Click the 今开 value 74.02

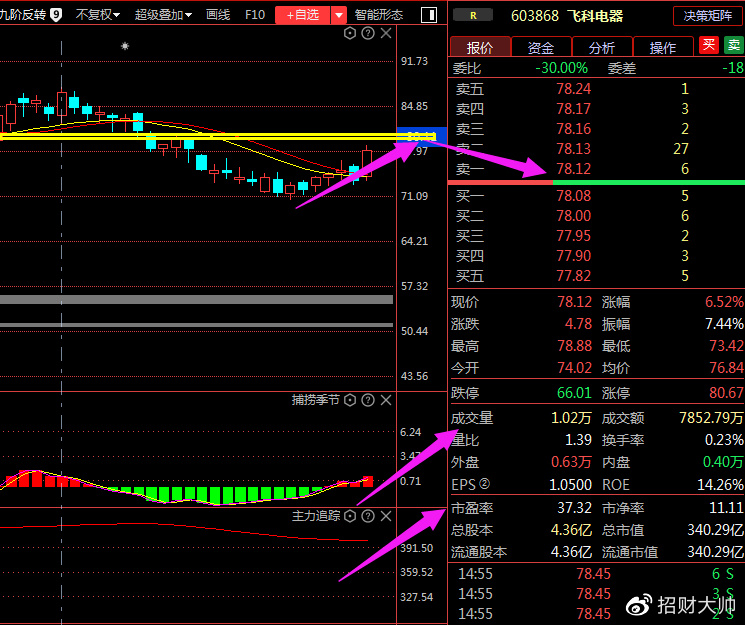[x=574, y=368]
